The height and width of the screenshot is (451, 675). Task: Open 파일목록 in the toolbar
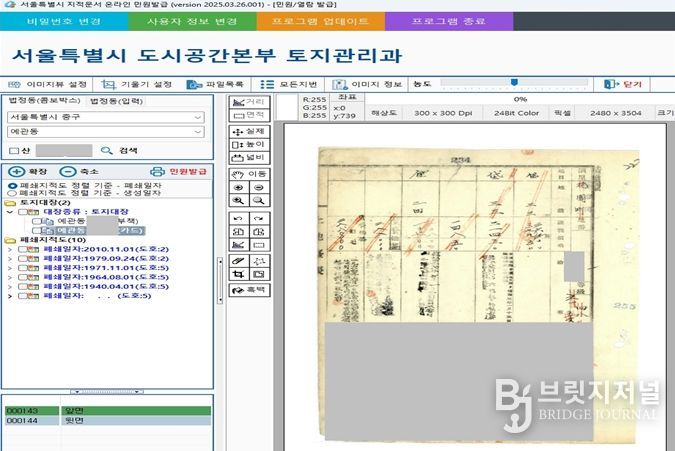[x=215, y=84]
